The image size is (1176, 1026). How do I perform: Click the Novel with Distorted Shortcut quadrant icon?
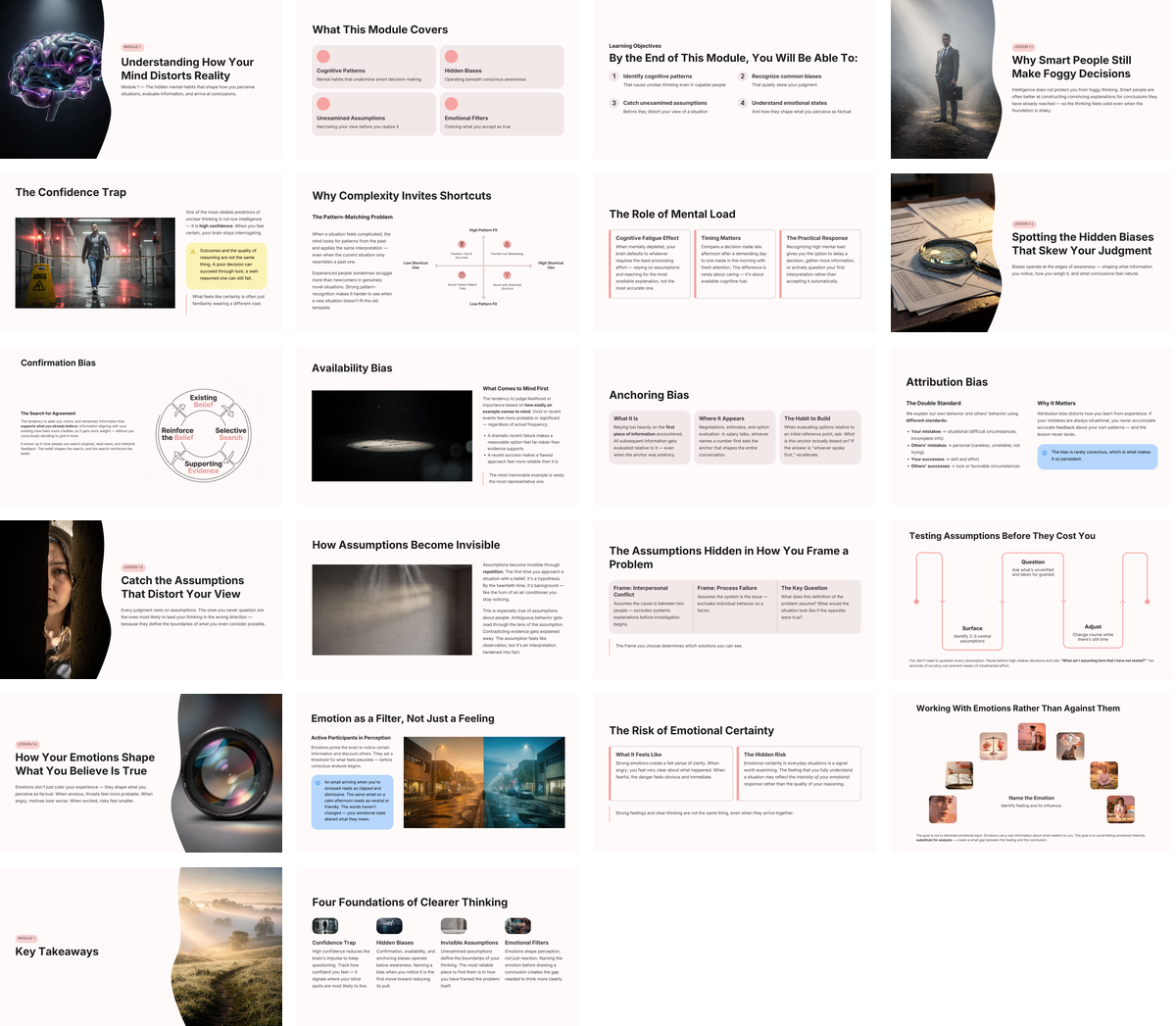[507, 276]
